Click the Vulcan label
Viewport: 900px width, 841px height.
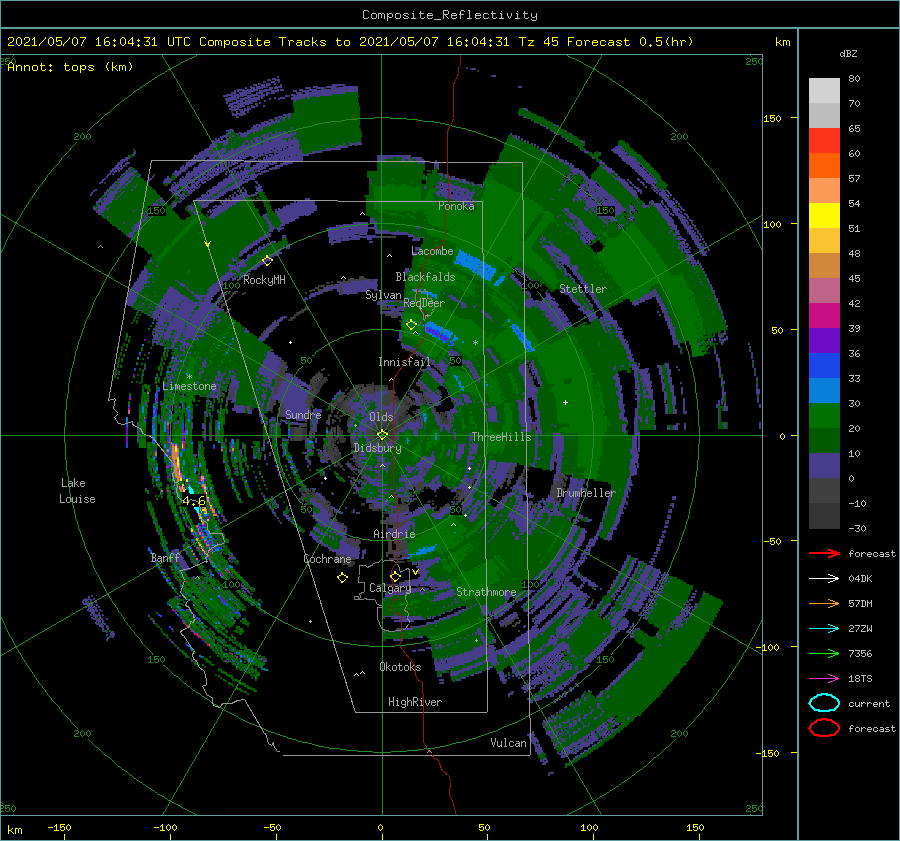point(508,743)
